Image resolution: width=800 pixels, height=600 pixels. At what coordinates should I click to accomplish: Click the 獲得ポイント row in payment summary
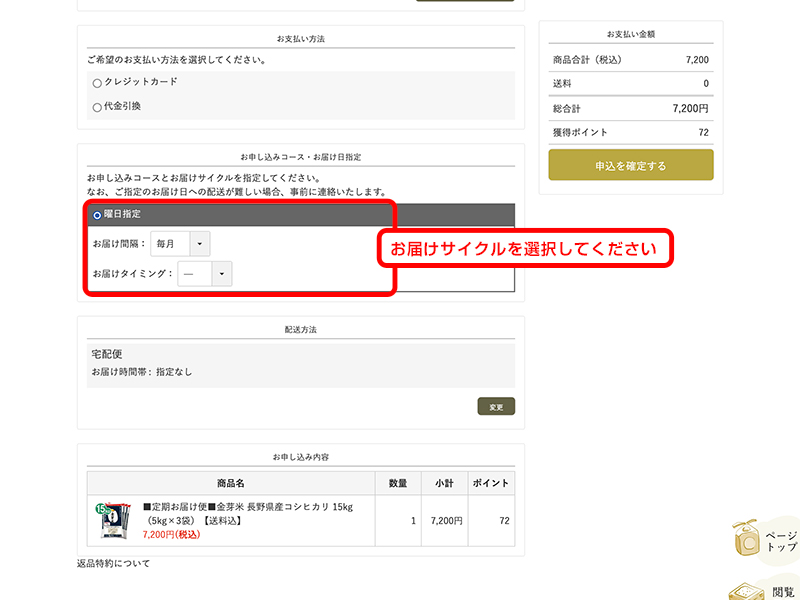point(630,132)
